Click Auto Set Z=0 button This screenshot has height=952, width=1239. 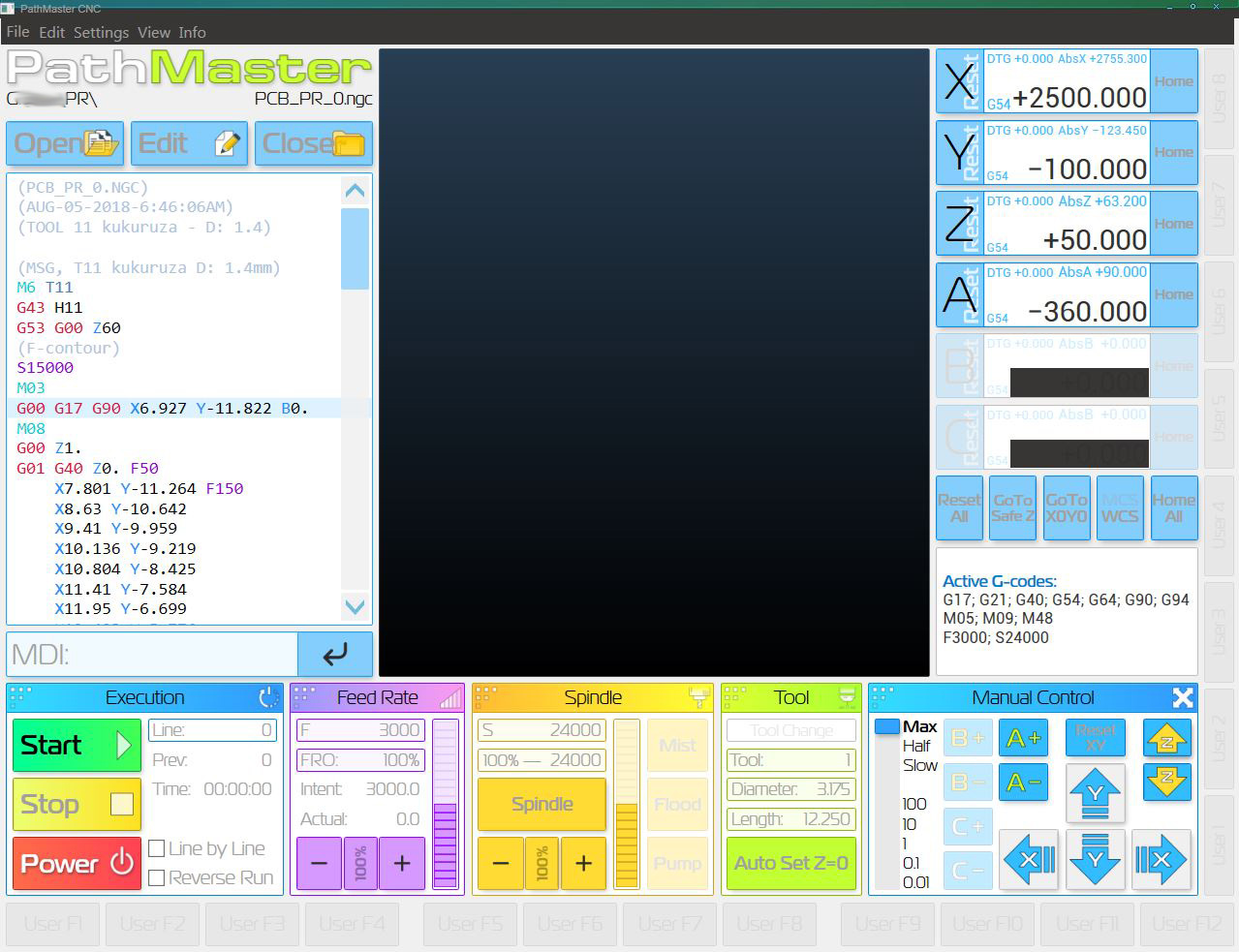point(791,863)
